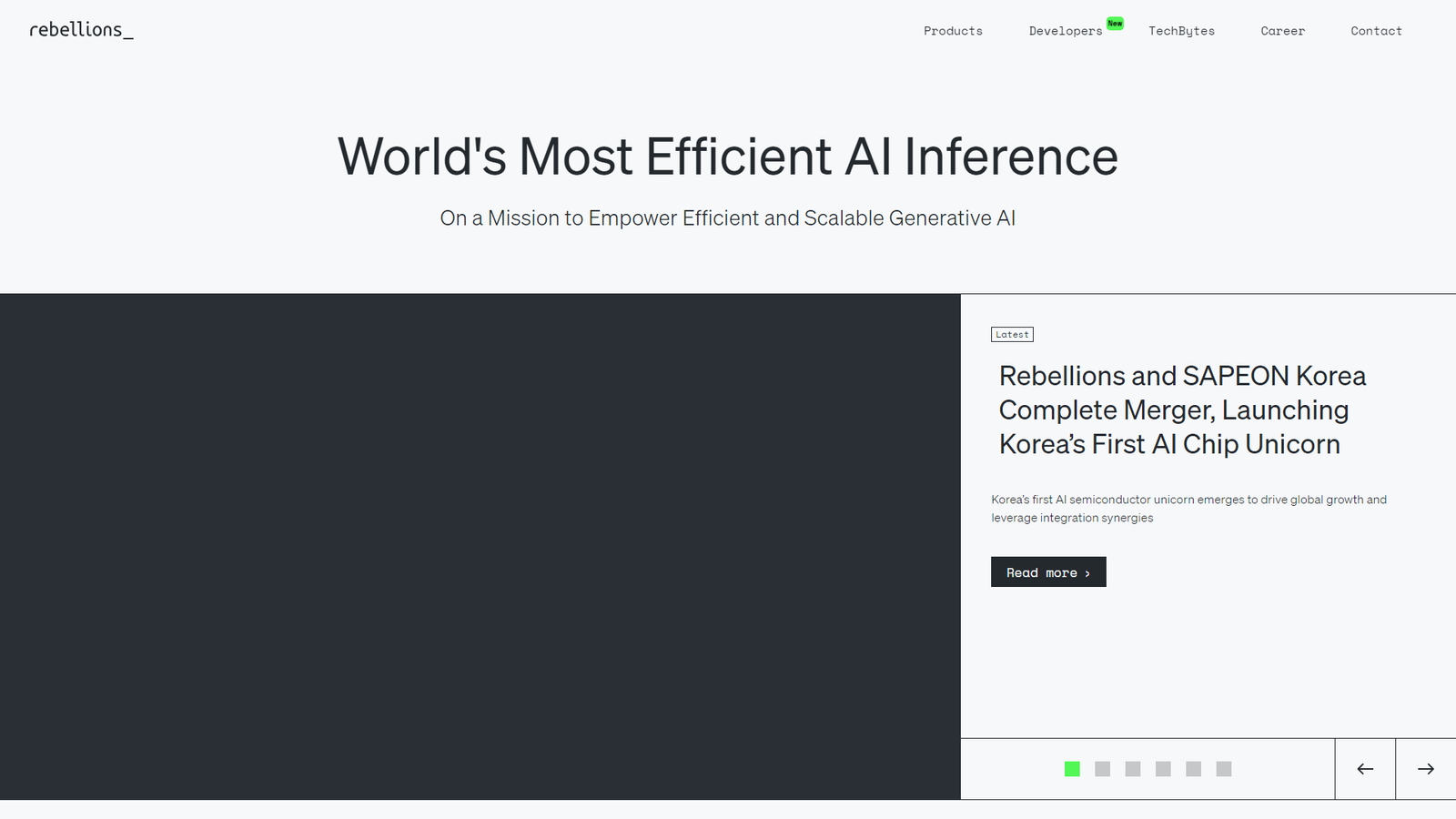Click the dark slide image panel

(480, 546)
